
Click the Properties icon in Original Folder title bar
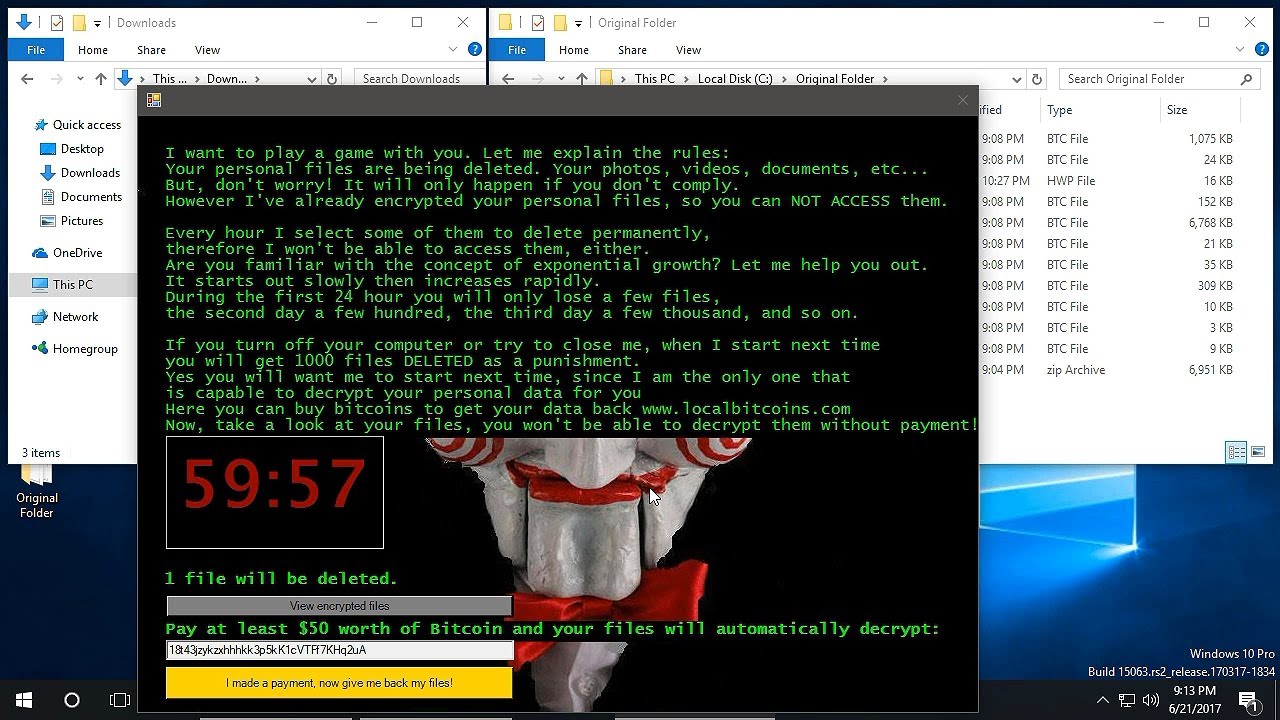point(538,22)
